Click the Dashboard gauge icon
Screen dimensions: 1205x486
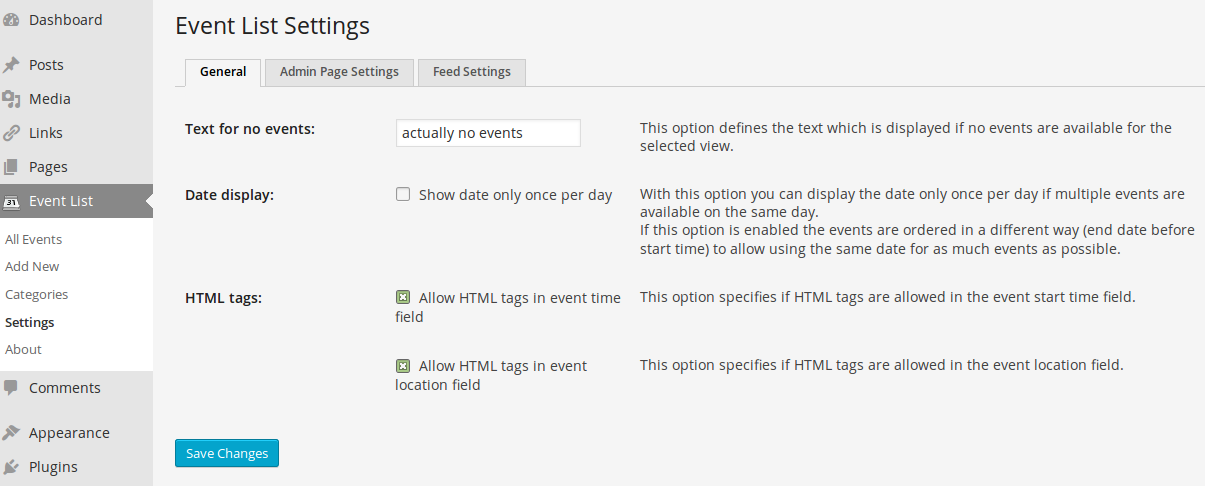pyautogui.click(x=12, y=20)
